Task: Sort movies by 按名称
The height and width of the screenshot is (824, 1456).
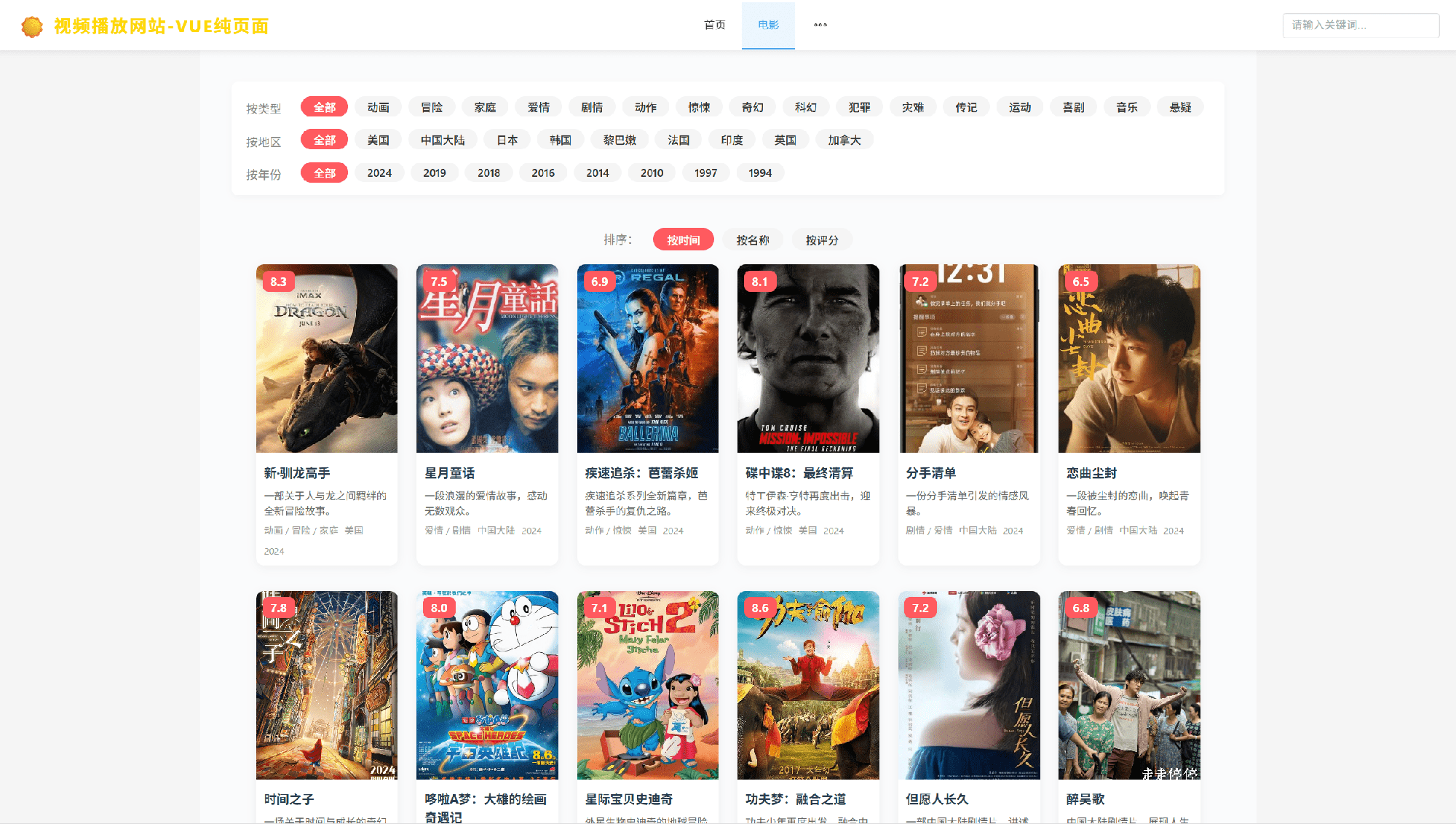Action: pyautogui.click(x=753, y=239)
